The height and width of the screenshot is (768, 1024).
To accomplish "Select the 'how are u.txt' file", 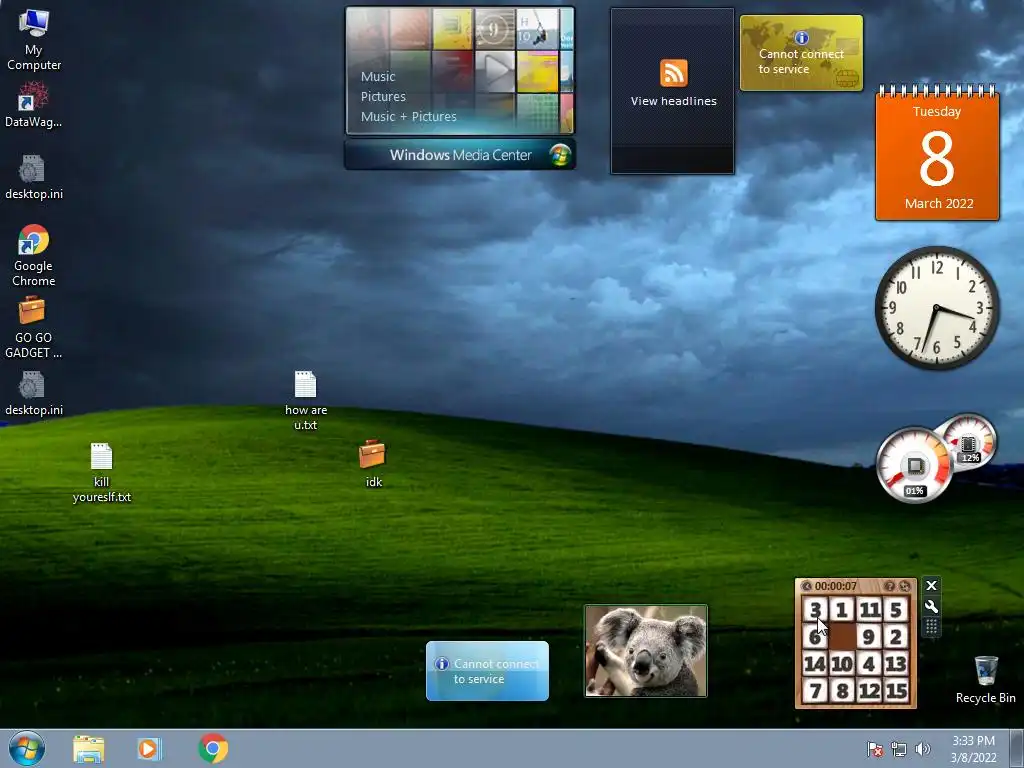I will click(x=306, y=400).
